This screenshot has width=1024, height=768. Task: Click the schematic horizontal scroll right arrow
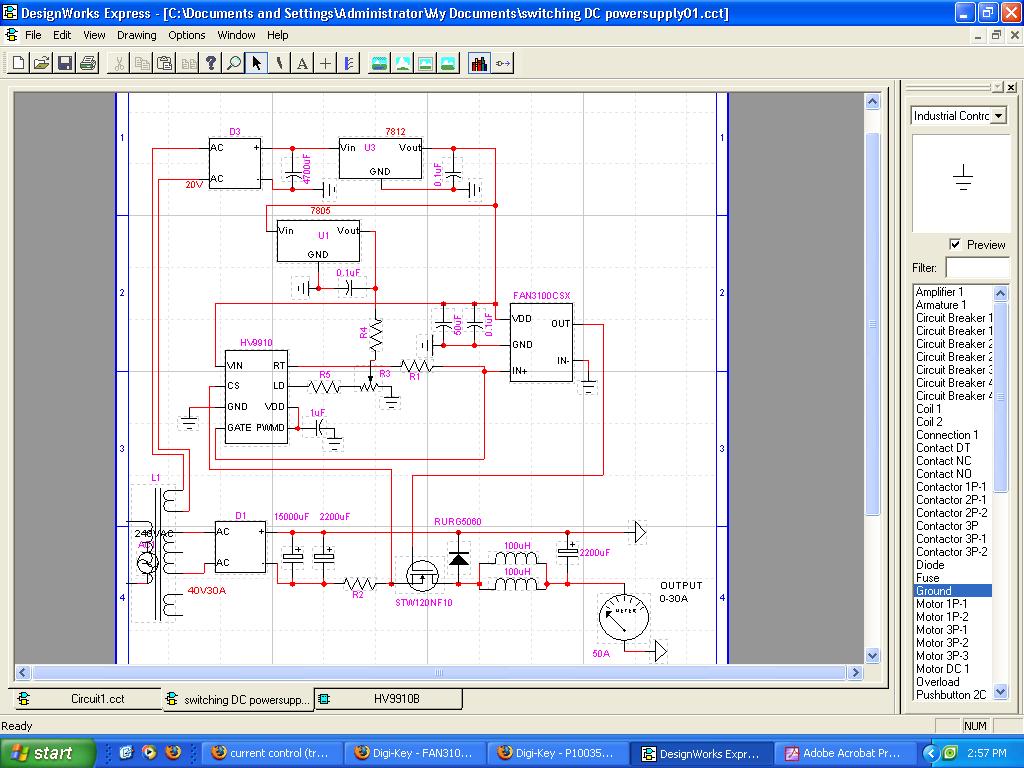(855, 672)
